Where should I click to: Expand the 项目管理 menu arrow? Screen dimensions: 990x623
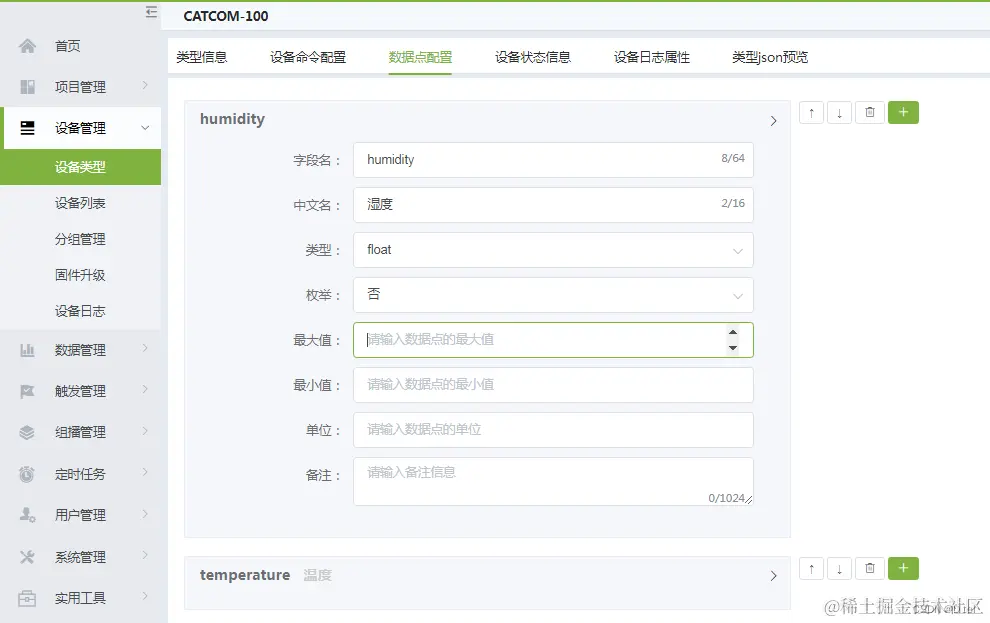145,85
